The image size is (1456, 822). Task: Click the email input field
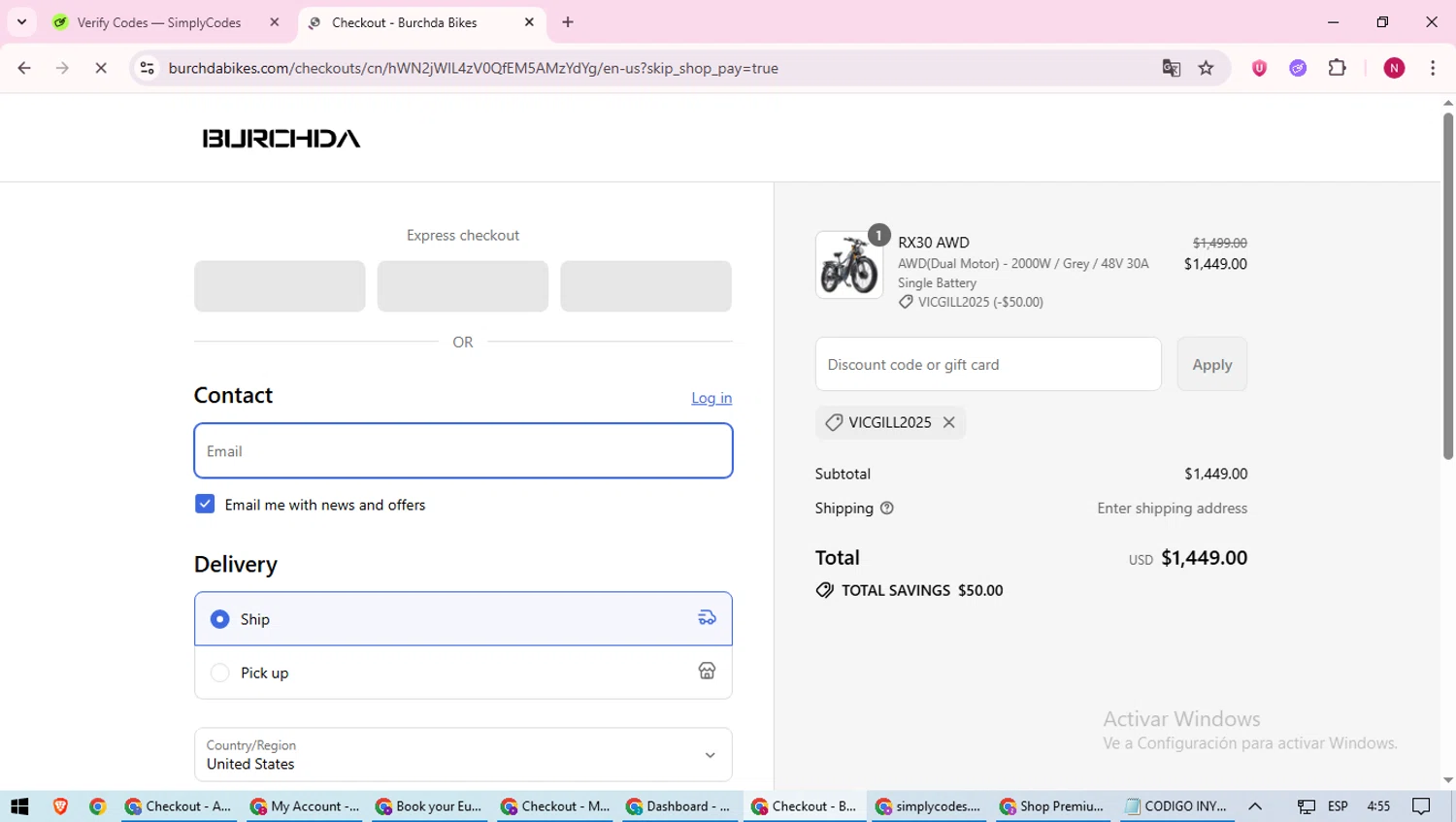click(x=463, y=450)
